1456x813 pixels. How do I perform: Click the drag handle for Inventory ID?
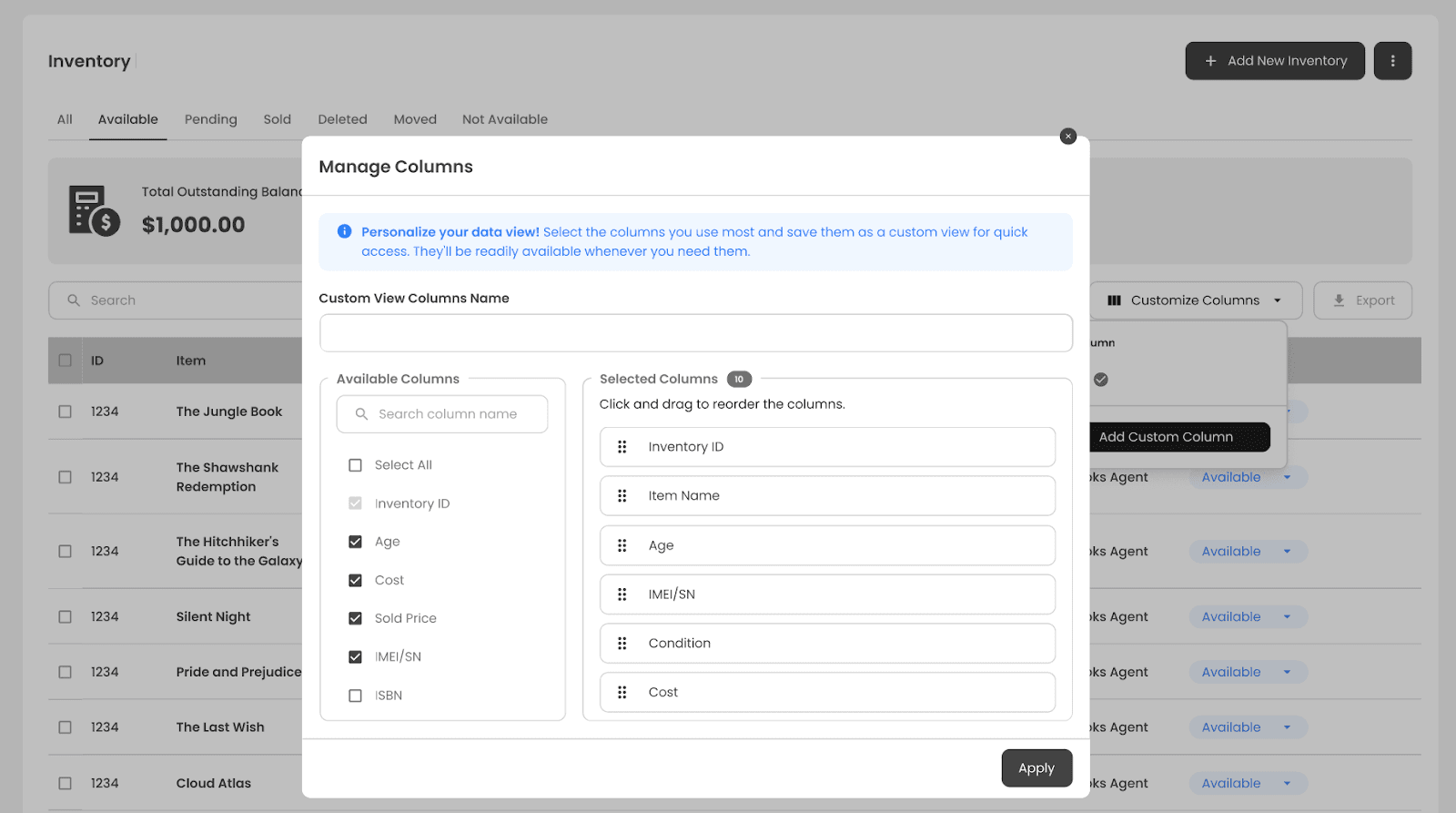pos(622,447)
